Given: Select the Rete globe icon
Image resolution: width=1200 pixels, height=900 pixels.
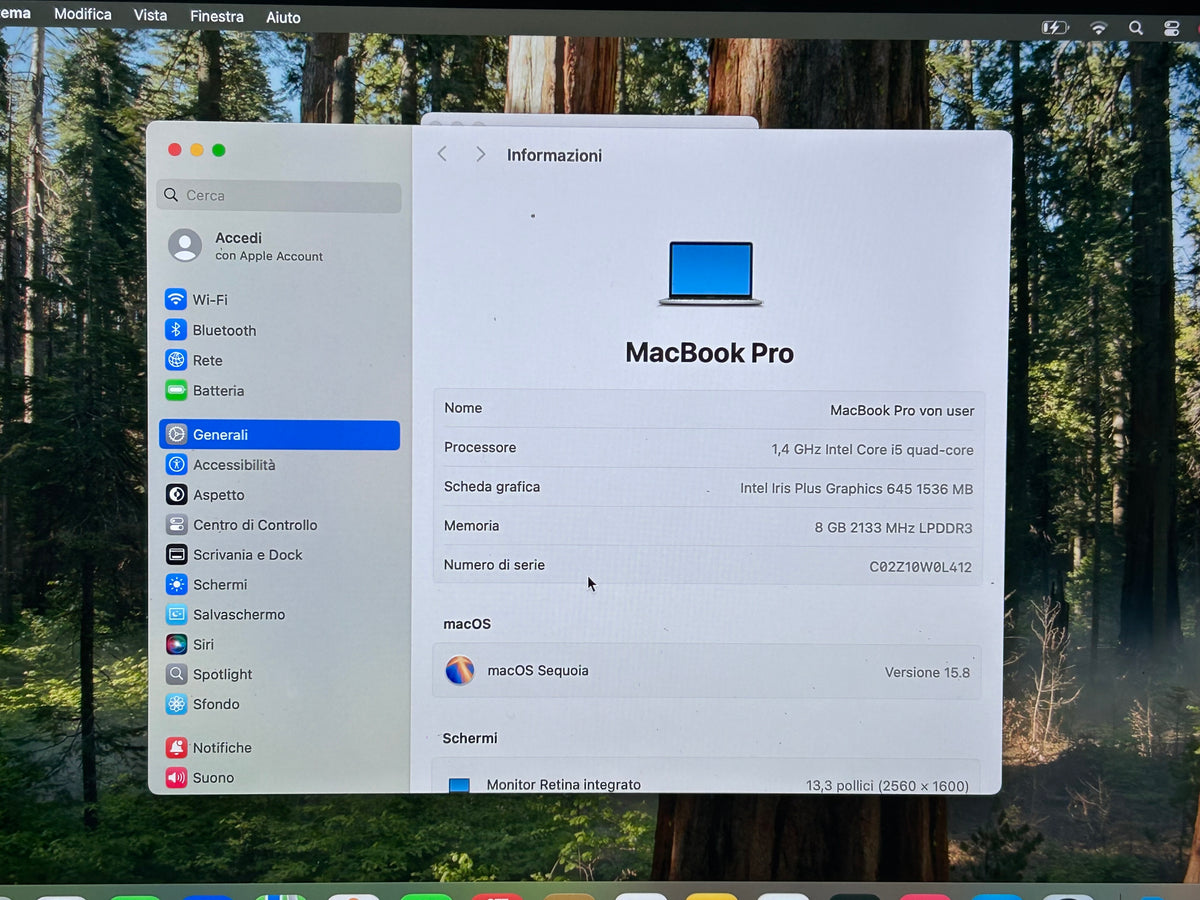Looking at the screenshot, I should [x=176, y=360].
